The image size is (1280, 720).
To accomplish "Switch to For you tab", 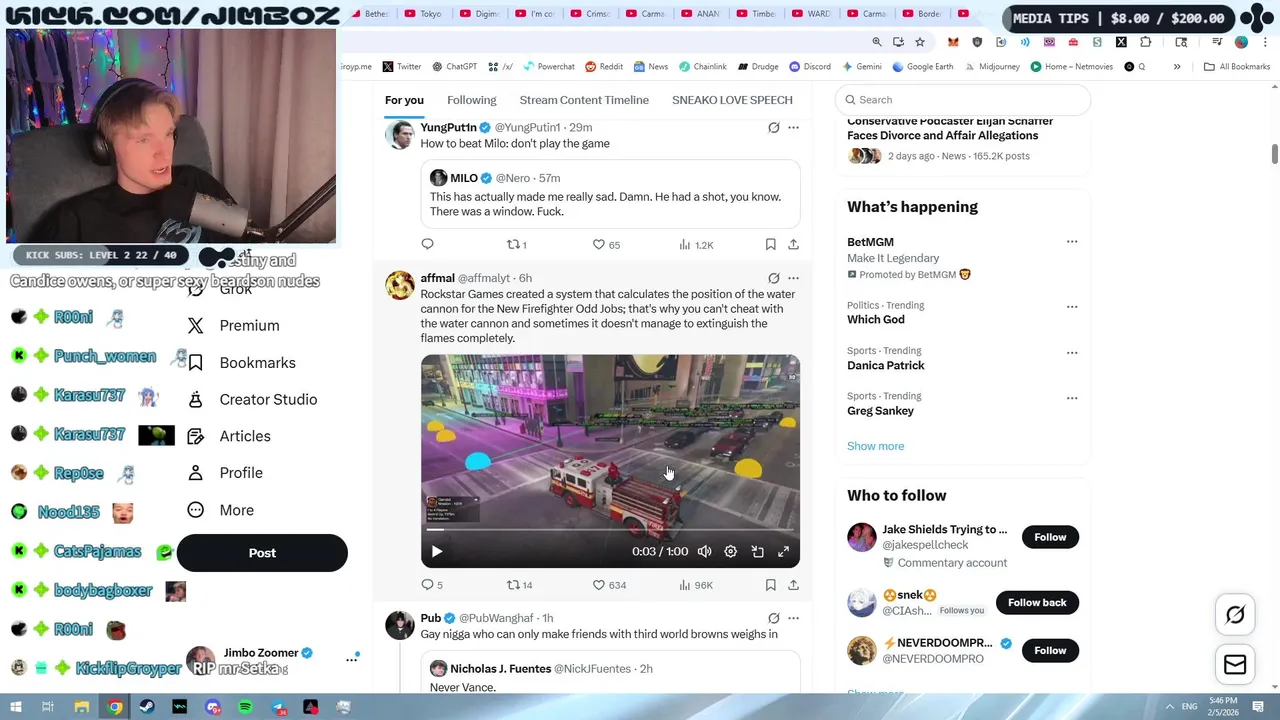I will pyautogui.click(x=404, y=100).
